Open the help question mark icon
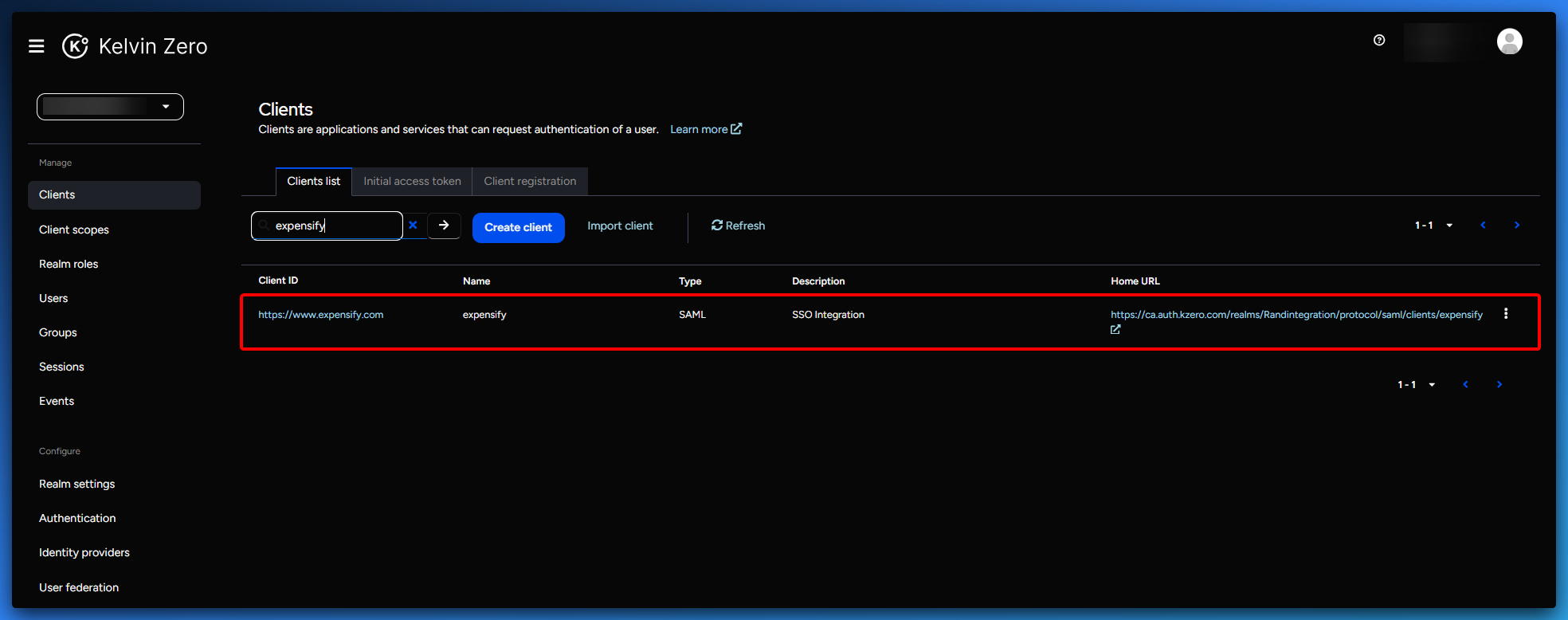Image resolution: width=1568 pixels, height=620 pixels. point(1379,40)
